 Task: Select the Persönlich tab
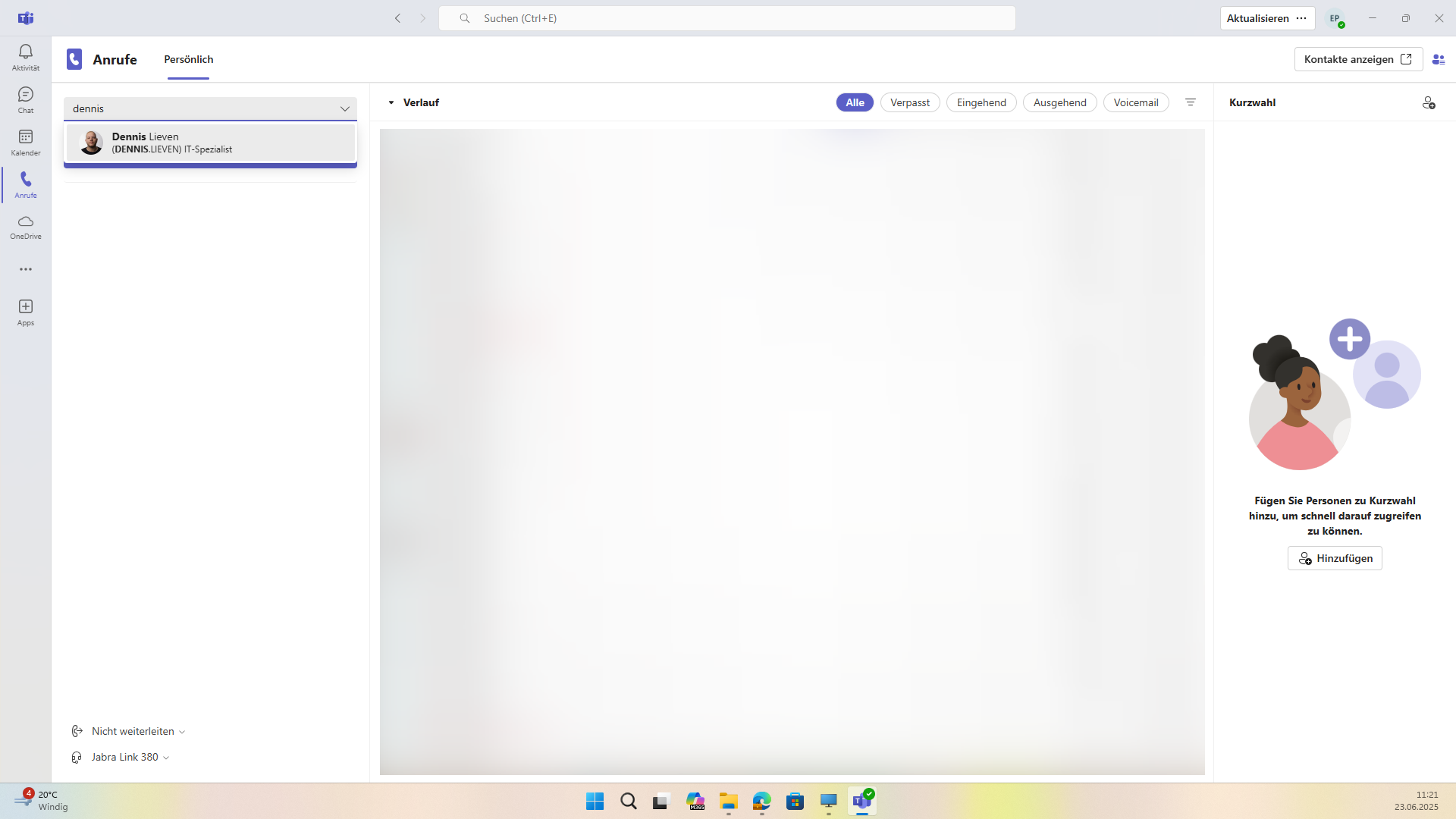pos(188,59)
